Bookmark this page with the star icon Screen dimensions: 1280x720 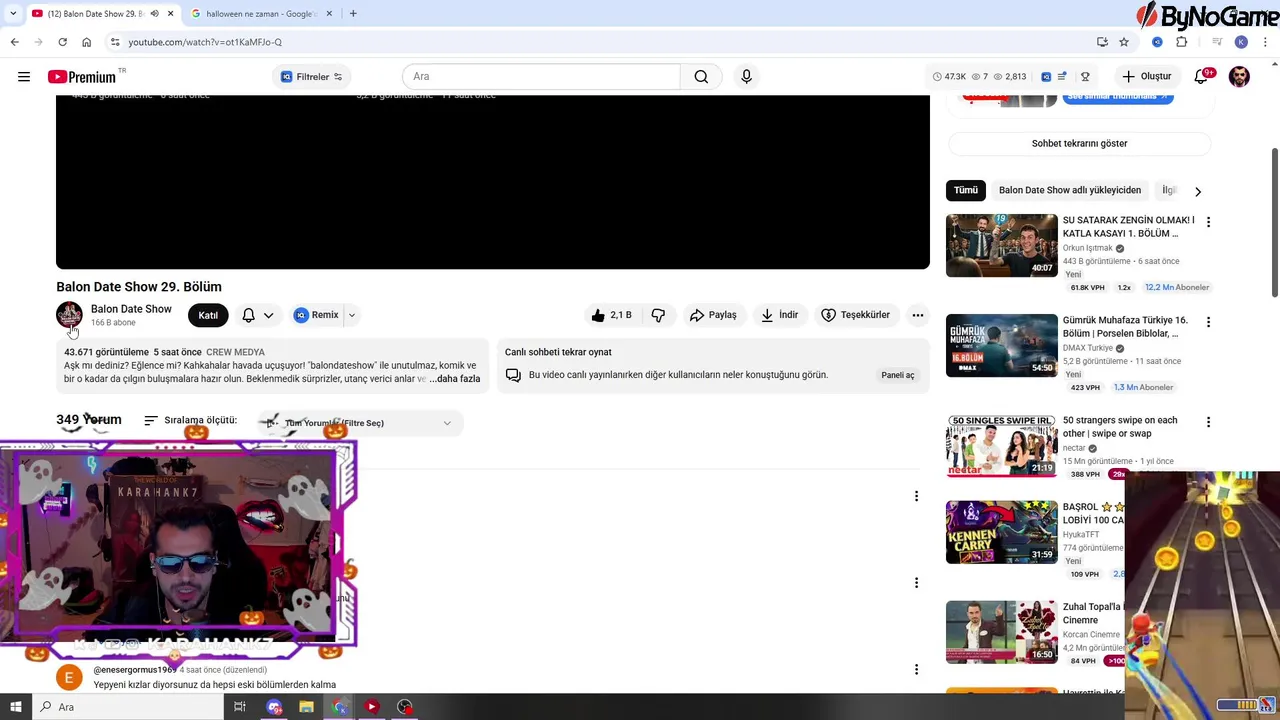pyautogui.click(x=1124, y=42)
